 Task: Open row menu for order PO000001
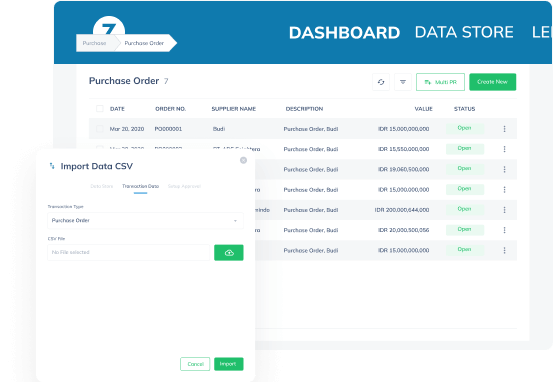pyautogui.click(x=504, y=129)
